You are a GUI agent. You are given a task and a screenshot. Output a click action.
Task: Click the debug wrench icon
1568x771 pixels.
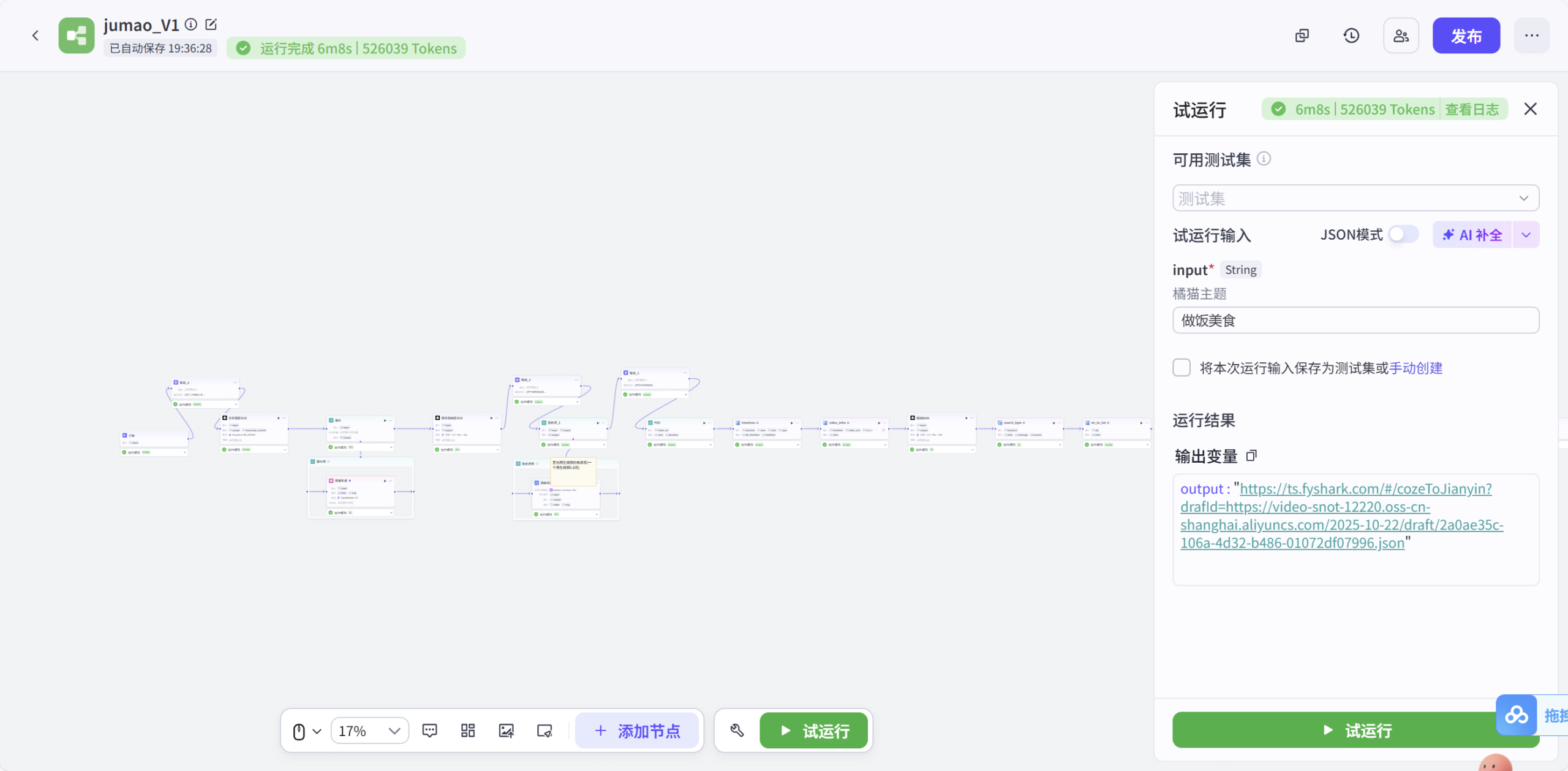(737, 731)
